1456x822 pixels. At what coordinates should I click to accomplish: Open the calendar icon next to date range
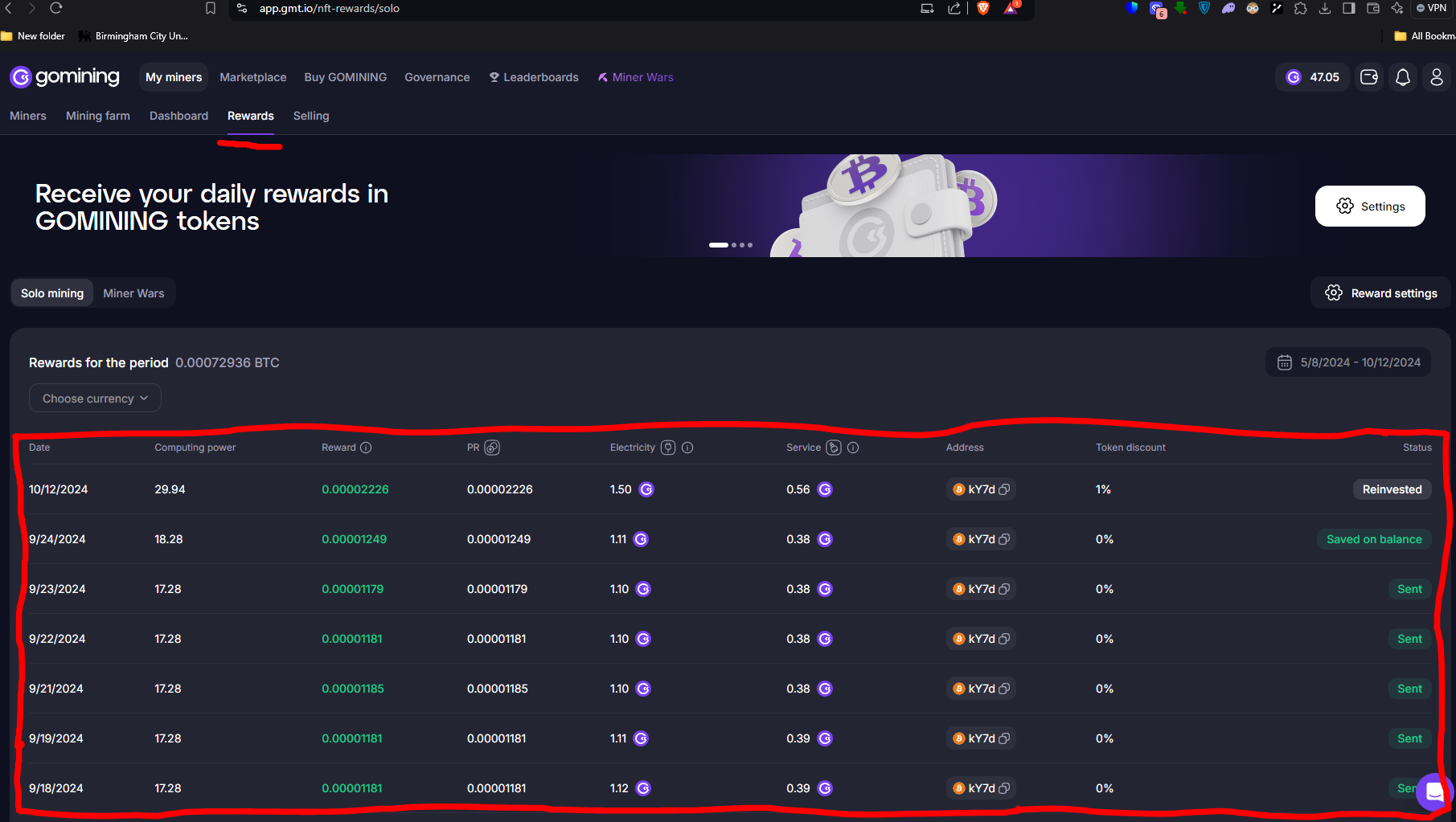click(x=1284, y=362)
